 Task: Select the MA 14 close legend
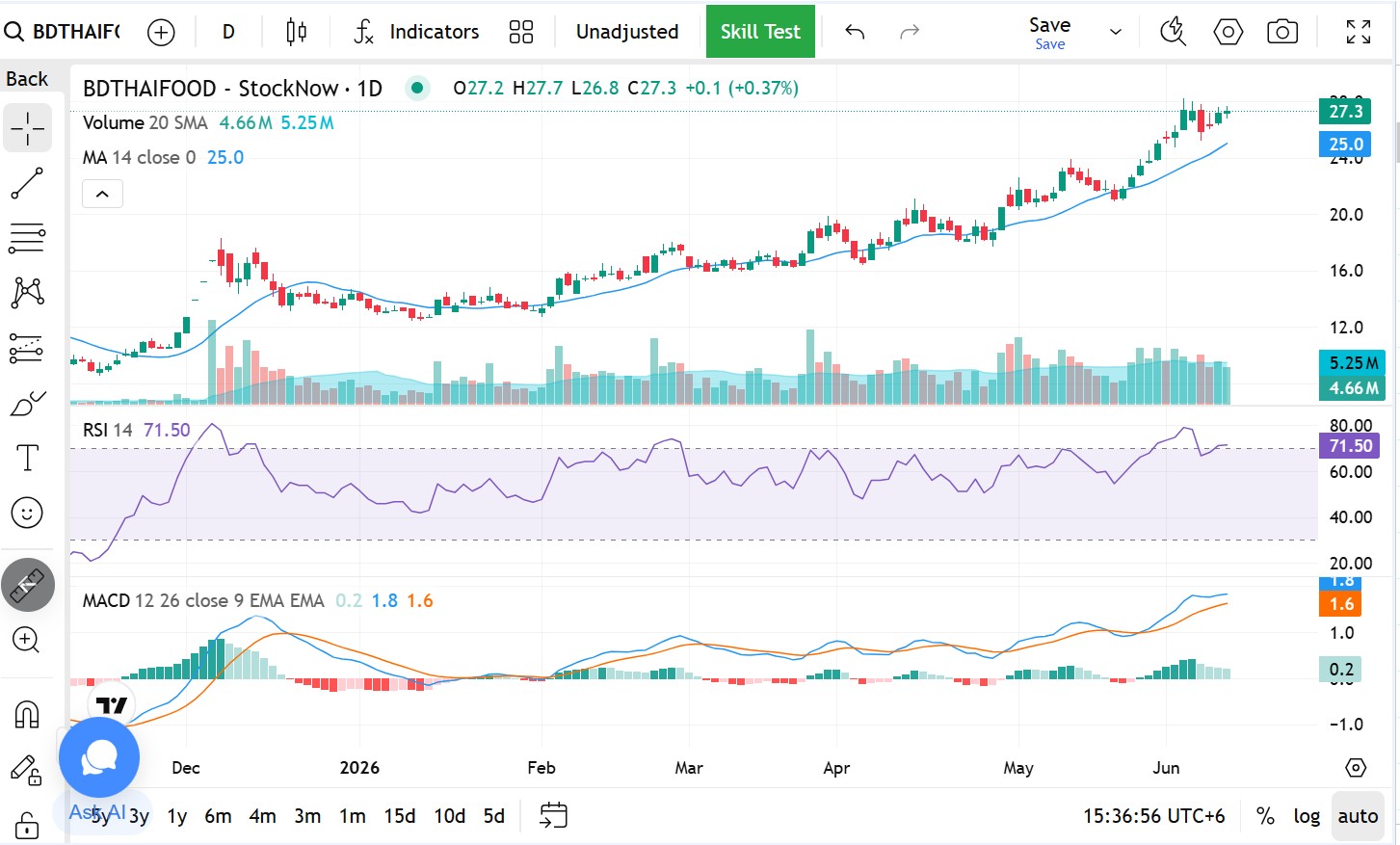[x=139, y=157]
